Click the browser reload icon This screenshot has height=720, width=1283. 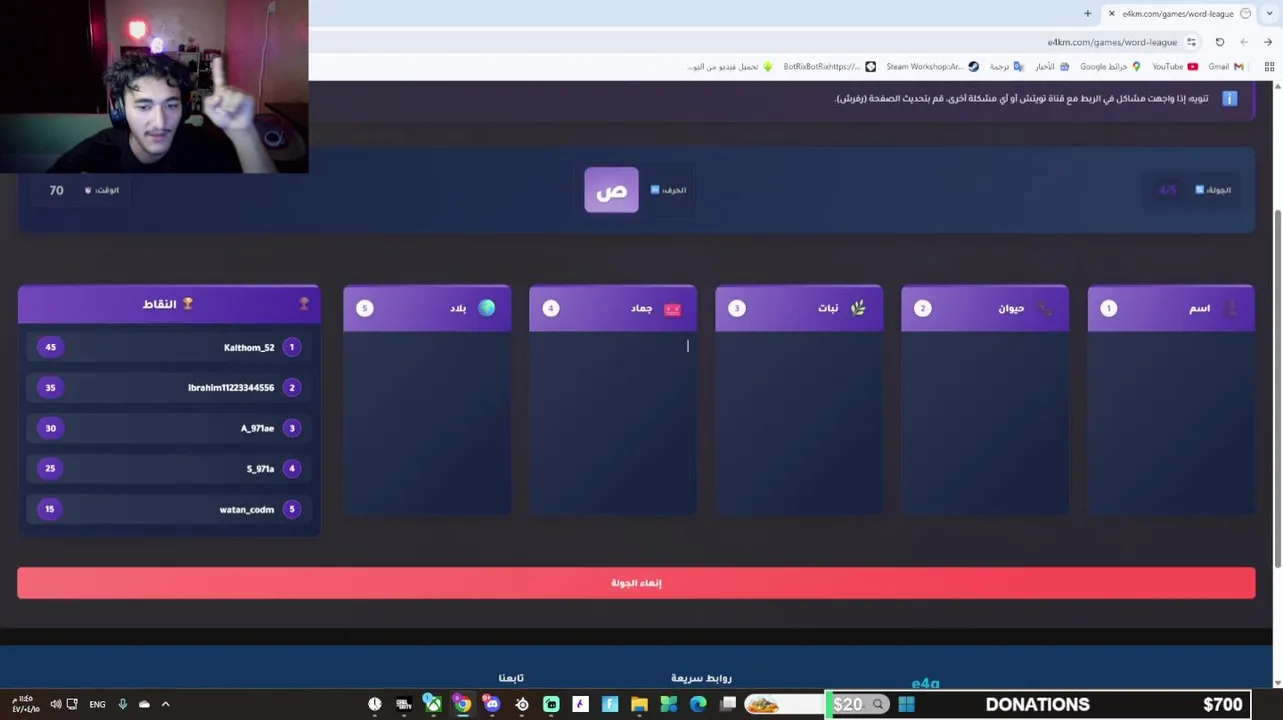[x=1220, y=42]
